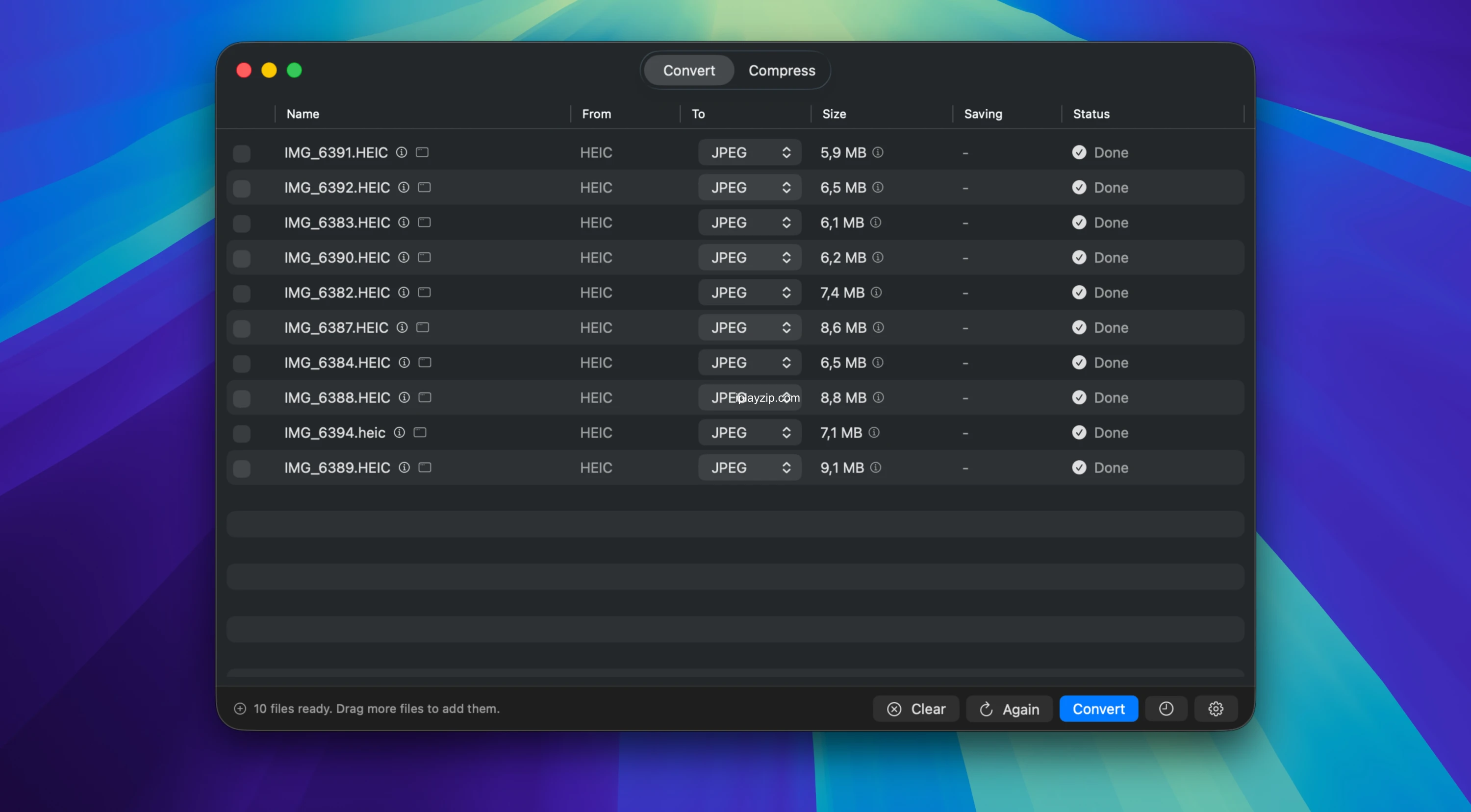The width and height of the screenshot is (1471, 812).
Task: Show size info for 8,6 MB file
Action: tap(879, 327)
